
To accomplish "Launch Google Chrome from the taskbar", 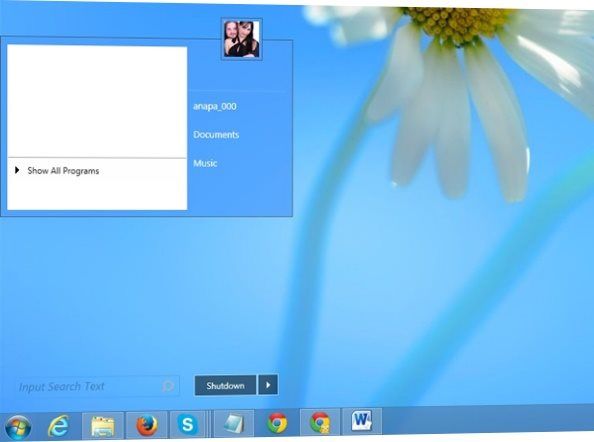I will (277, 423).
